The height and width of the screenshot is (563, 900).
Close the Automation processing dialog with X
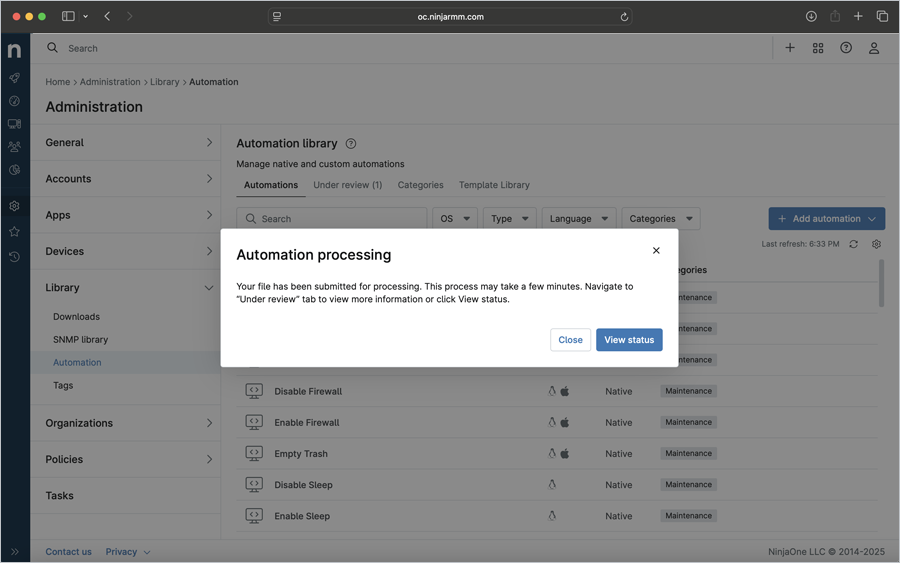coord(656,251)
